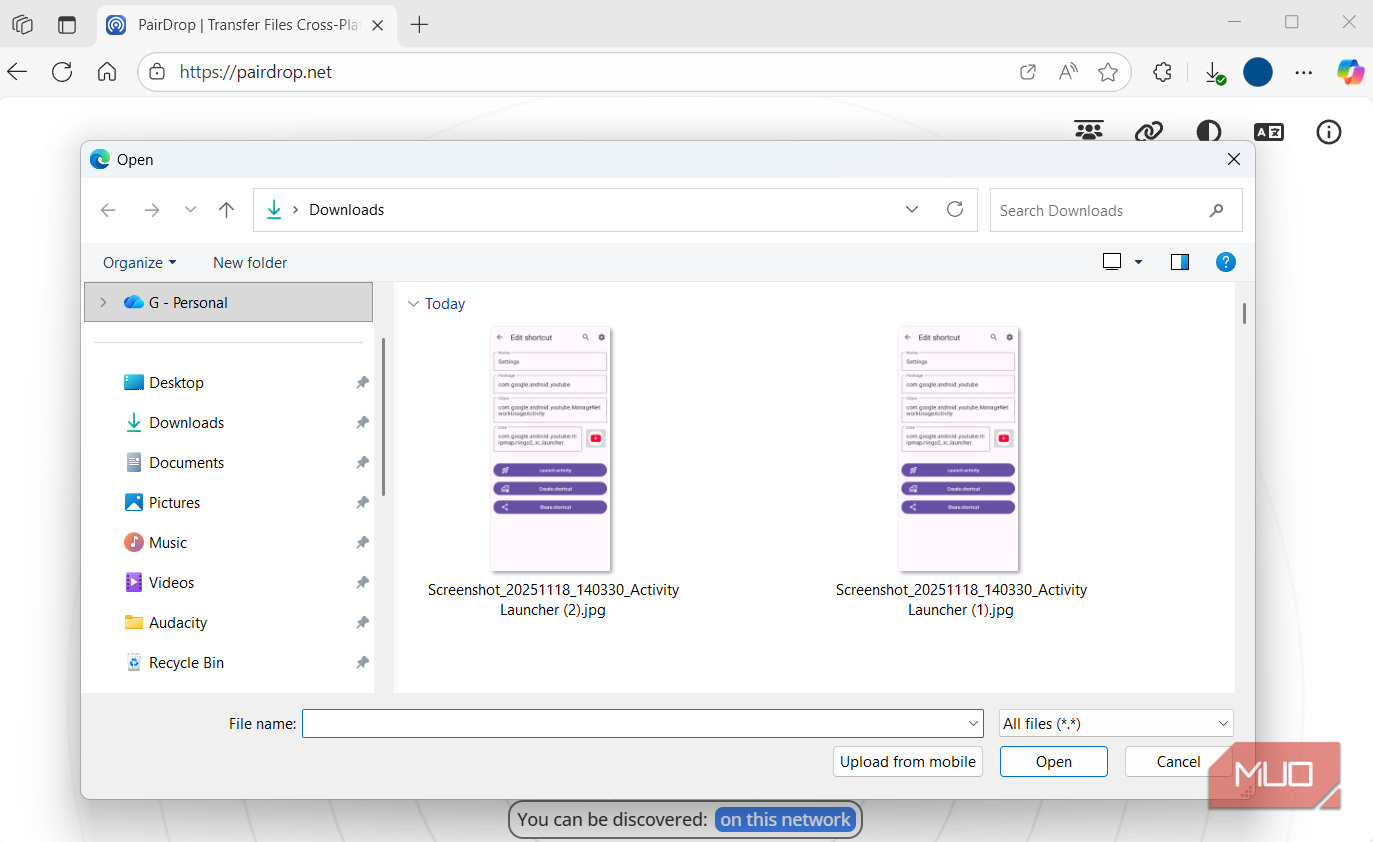Click the Open button

(x=1054, y=762)
